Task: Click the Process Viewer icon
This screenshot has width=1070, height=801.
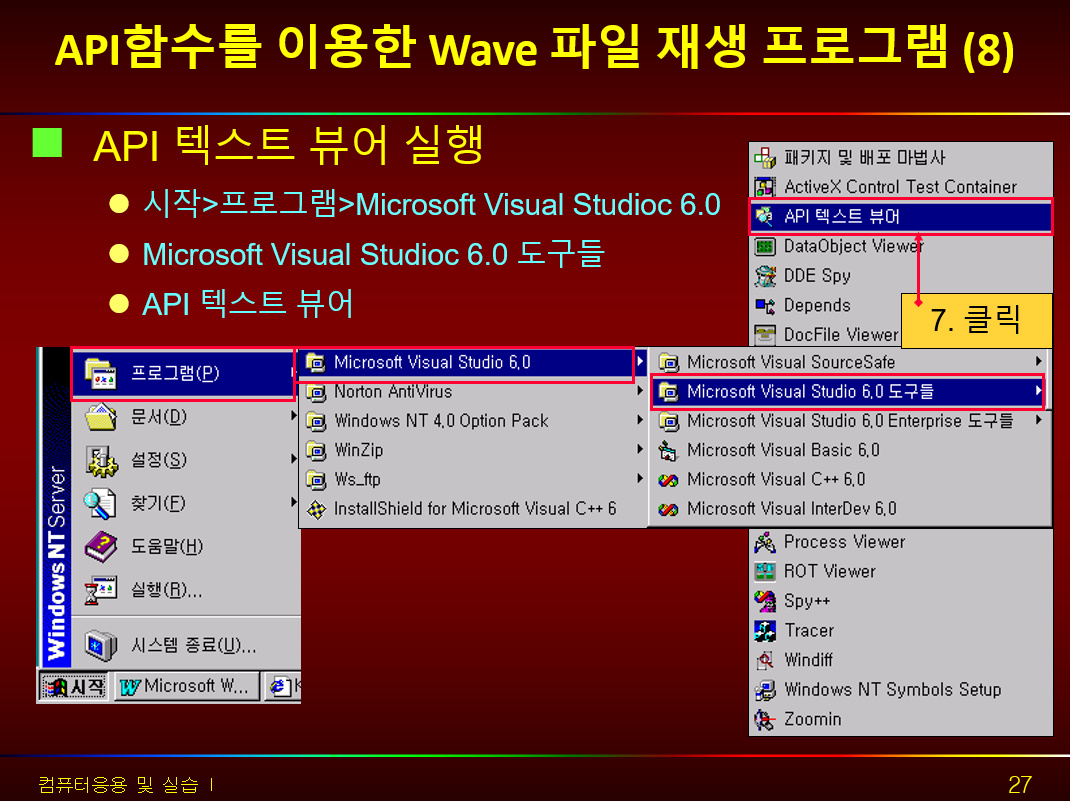Action: 764,542
